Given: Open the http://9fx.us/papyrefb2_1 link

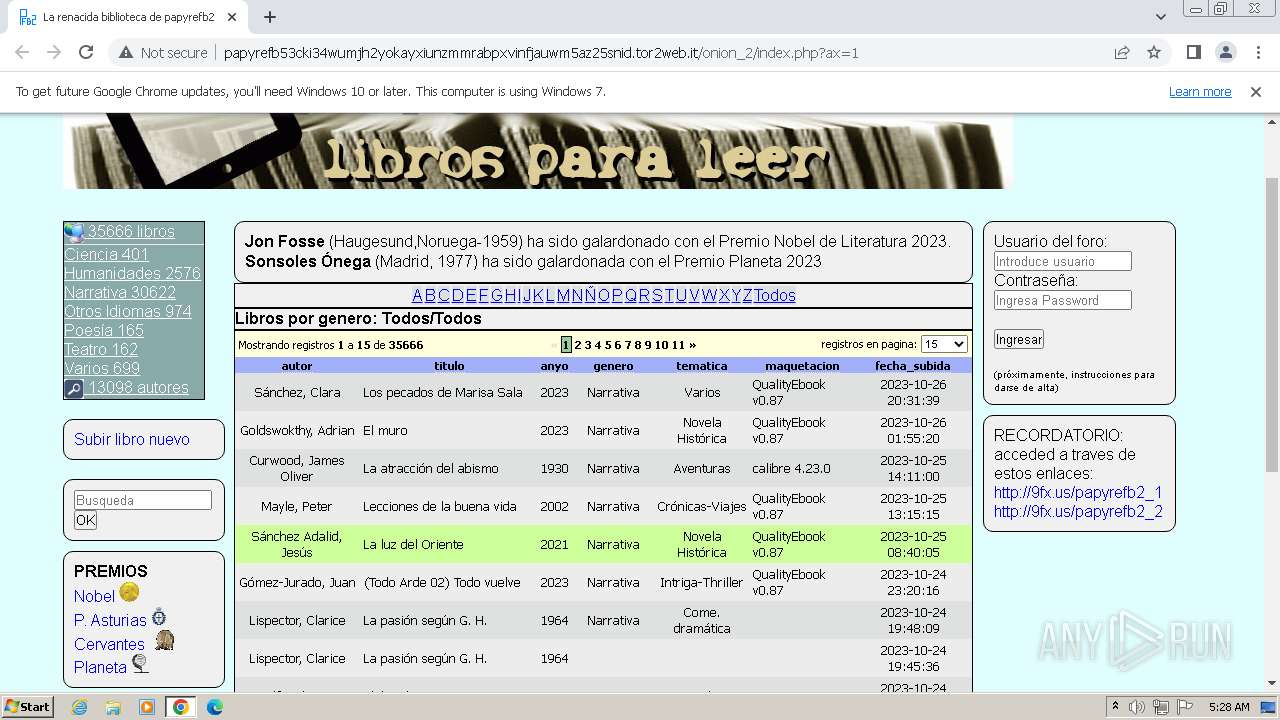Looking at the screenshot, I should 1078,492.
